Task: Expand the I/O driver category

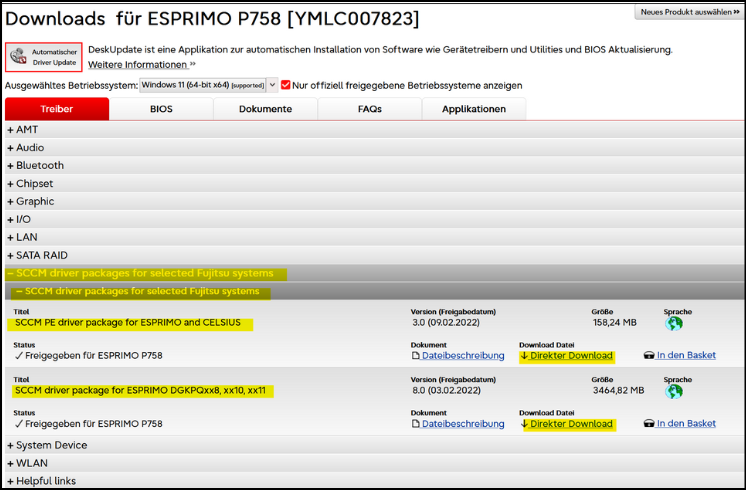Action: (374, 219)
